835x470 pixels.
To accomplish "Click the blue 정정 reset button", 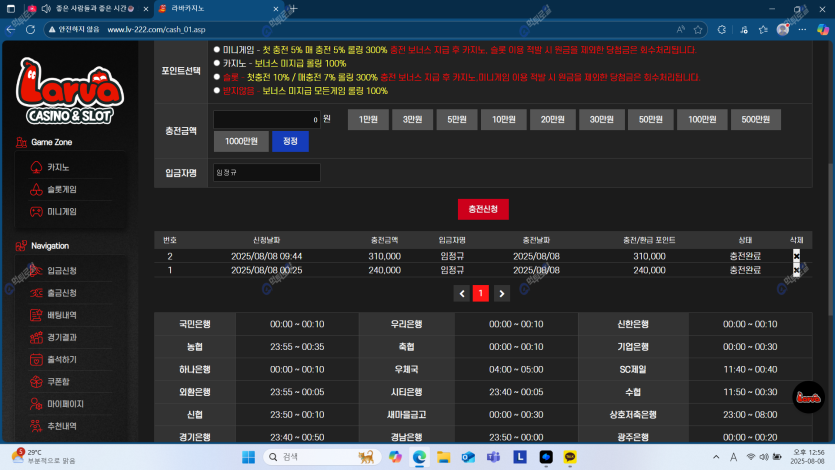I will [290, 141].
